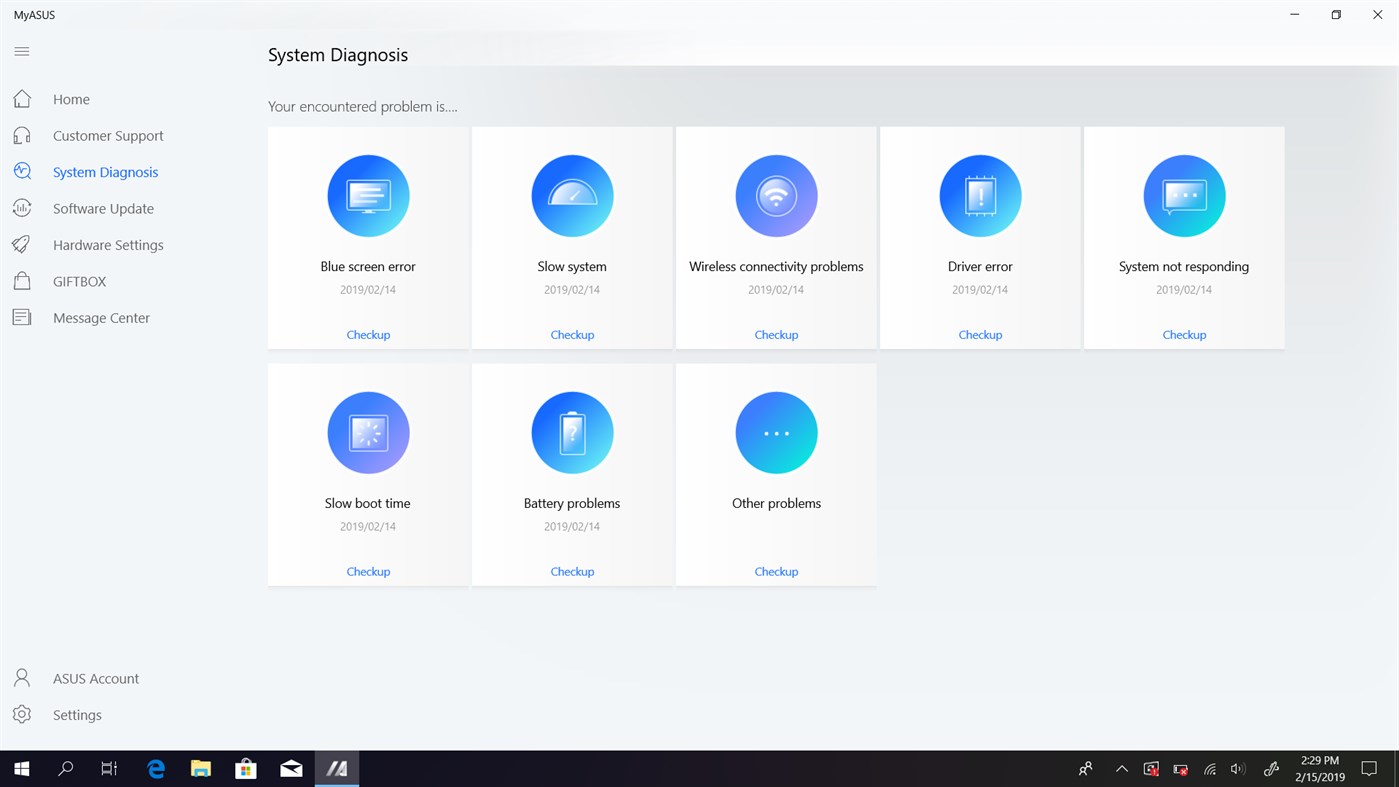Open taskbar search

pyautogui.click(x=66, y=768)
